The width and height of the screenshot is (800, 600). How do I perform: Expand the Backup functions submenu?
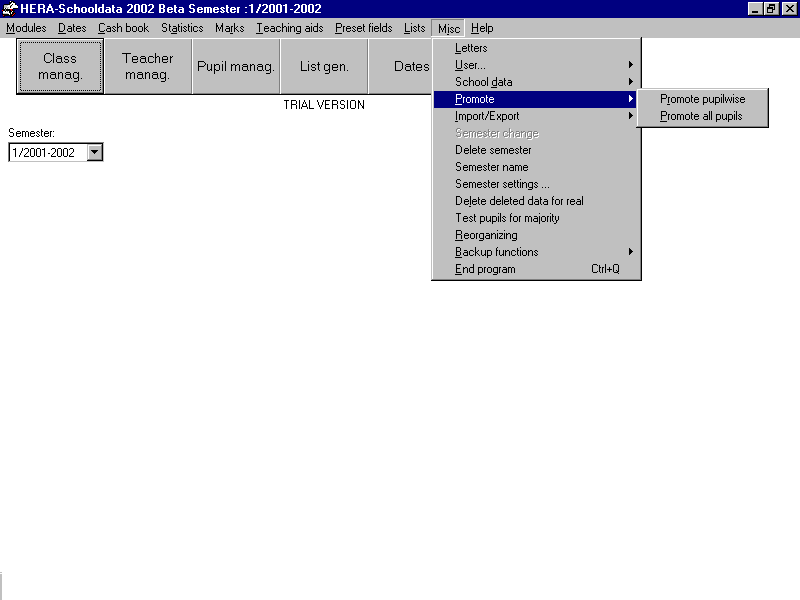(x=536, y=252)
